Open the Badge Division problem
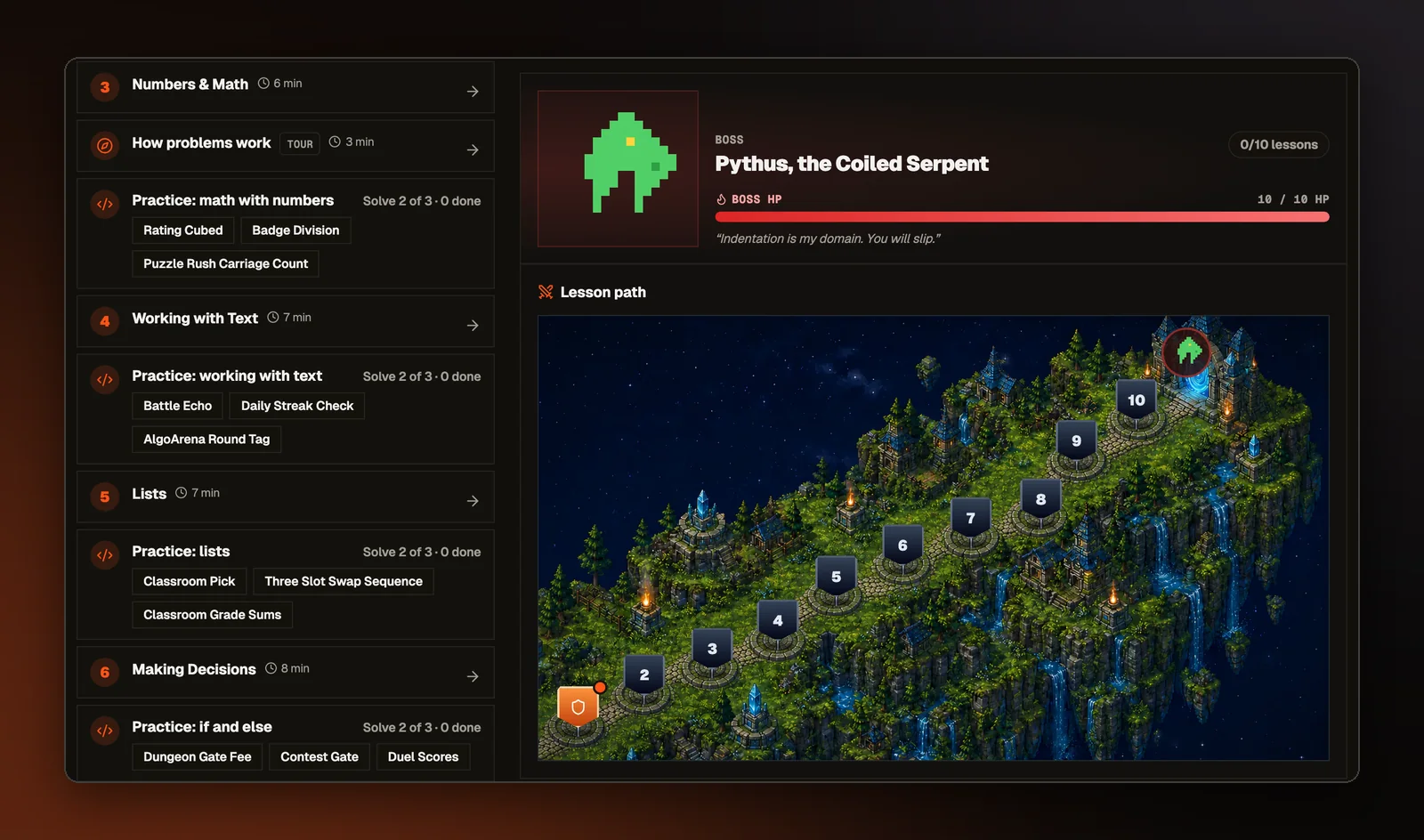Screen dimensions: 1424x840 295,230
